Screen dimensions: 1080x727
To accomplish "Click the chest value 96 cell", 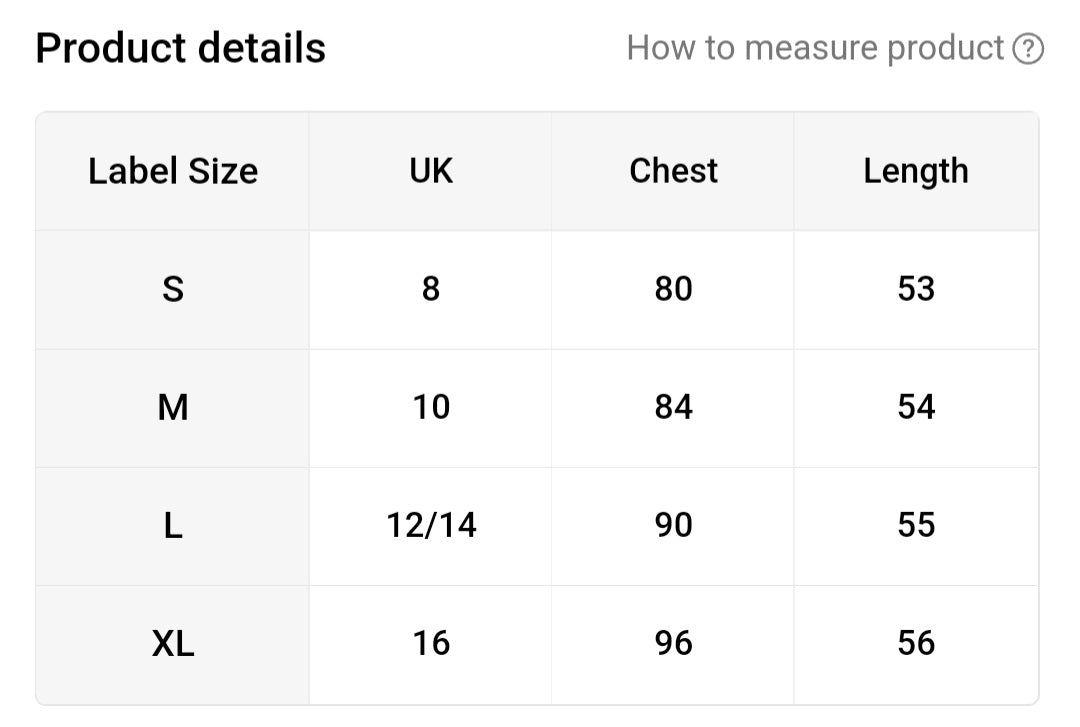I will pyautogui.click(x=673, y=645).
